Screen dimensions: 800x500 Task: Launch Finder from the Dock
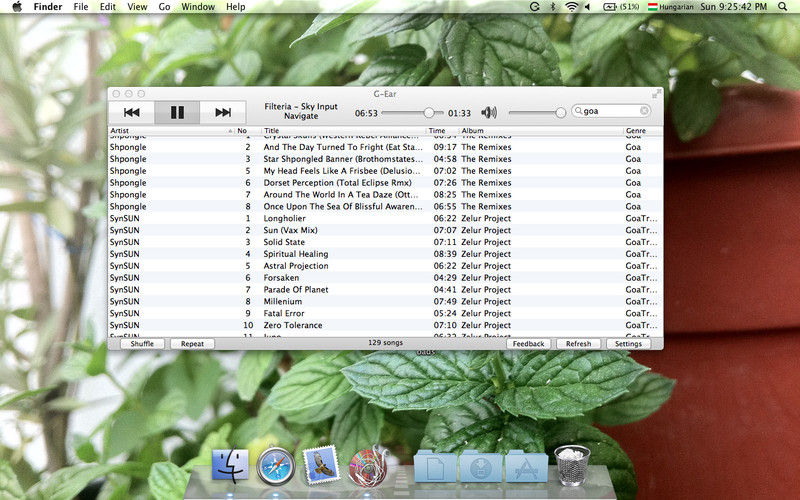pos(230,465)
